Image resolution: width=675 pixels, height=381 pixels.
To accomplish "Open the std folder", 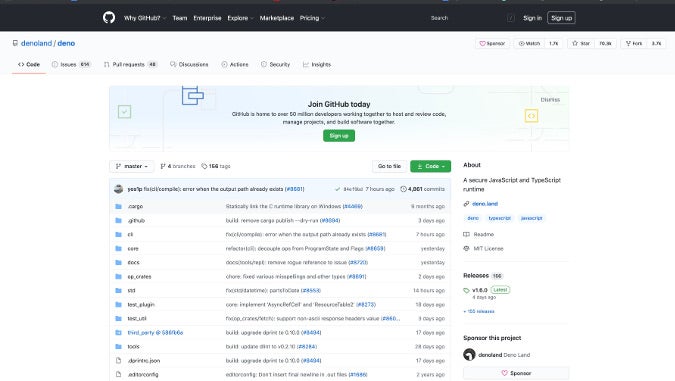I will click(x=131, y=291).
